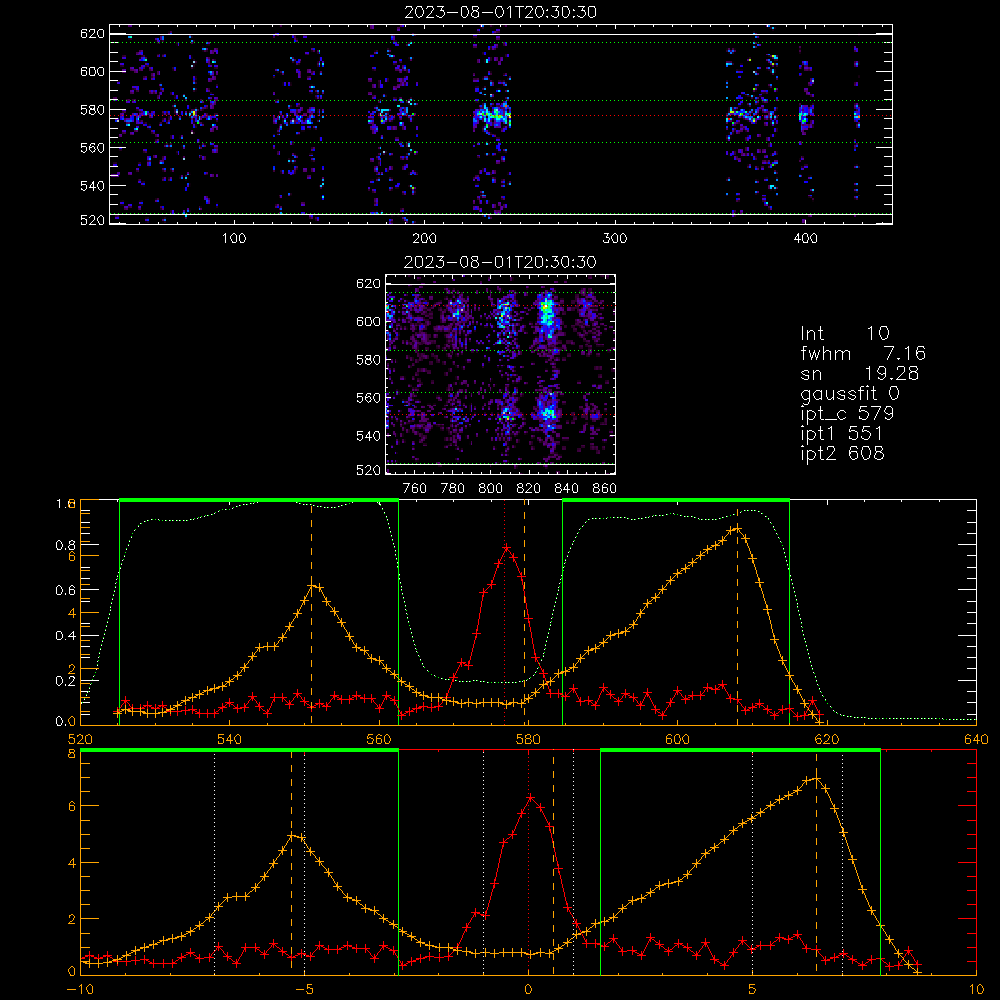Image resolution: width=1000 pixels, height=1000 pixels.
Task: Click the '860' tick label under the middle image
Action: 604,489
